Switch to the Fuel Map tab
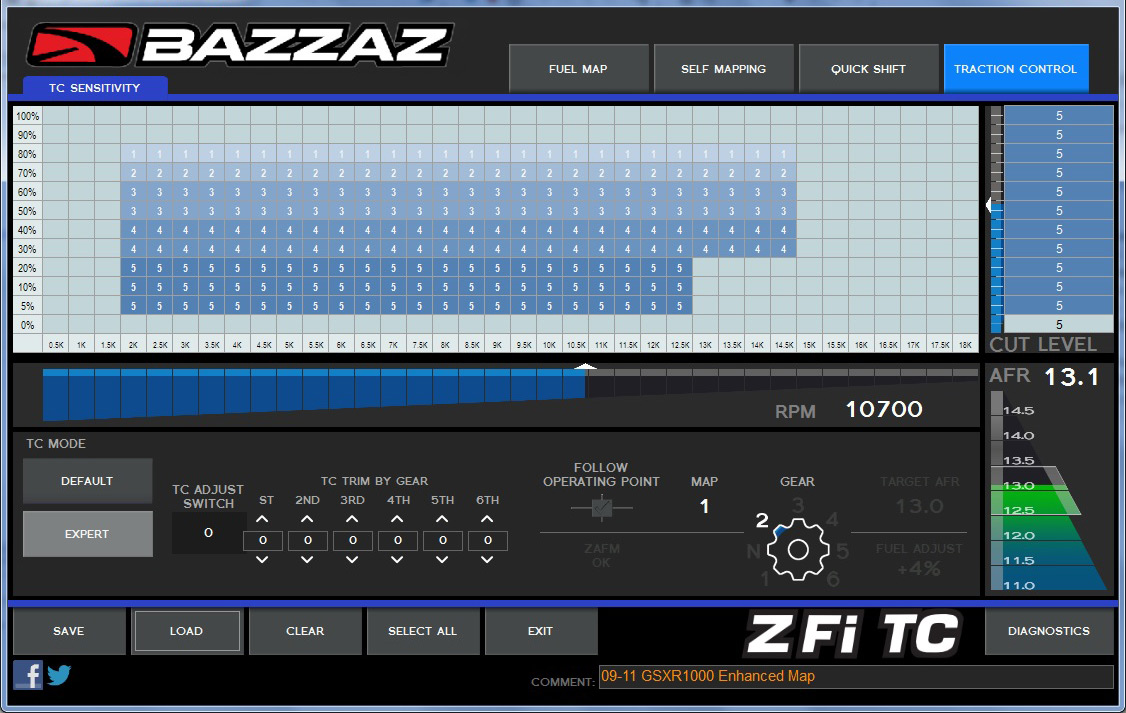Viewport: 1126px width, 713px height. [x=578, y=69]
